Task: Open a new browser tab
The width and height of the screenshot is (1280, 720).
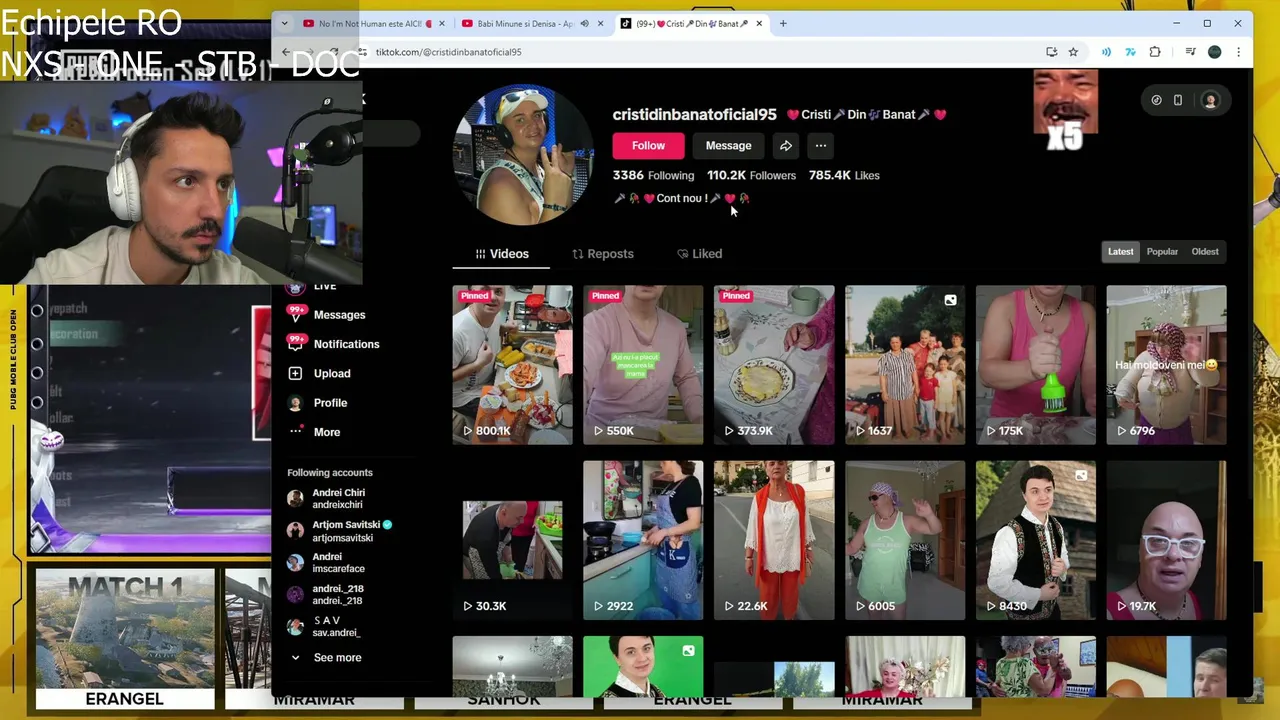Action: point(783,23)
